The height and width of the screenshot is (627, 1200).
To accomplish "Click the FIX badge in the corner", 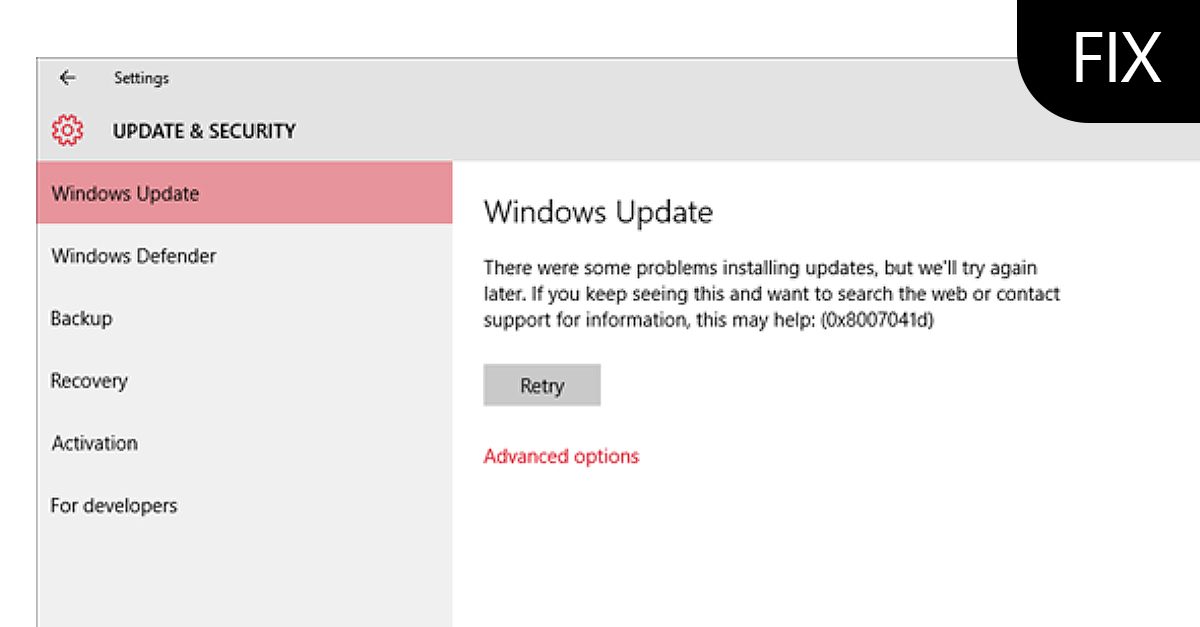I will (x=1116, y=58).
